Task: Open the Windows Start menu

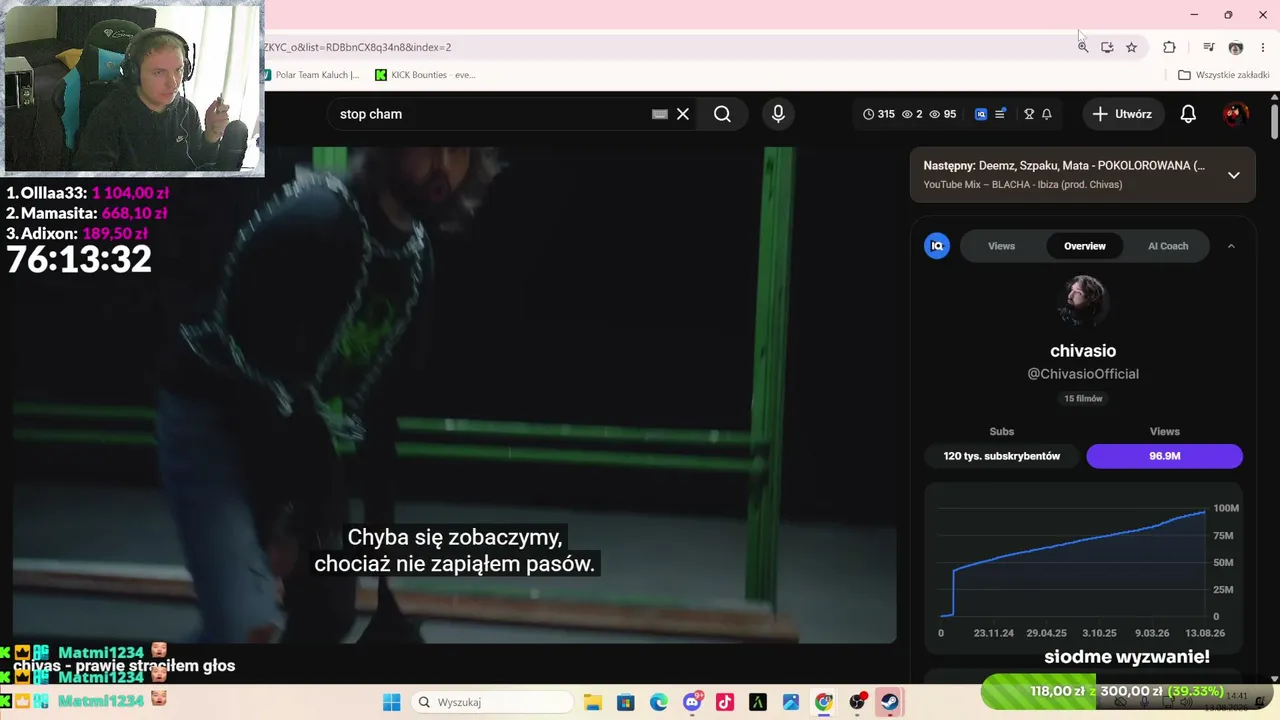Action: coord(391,702)
